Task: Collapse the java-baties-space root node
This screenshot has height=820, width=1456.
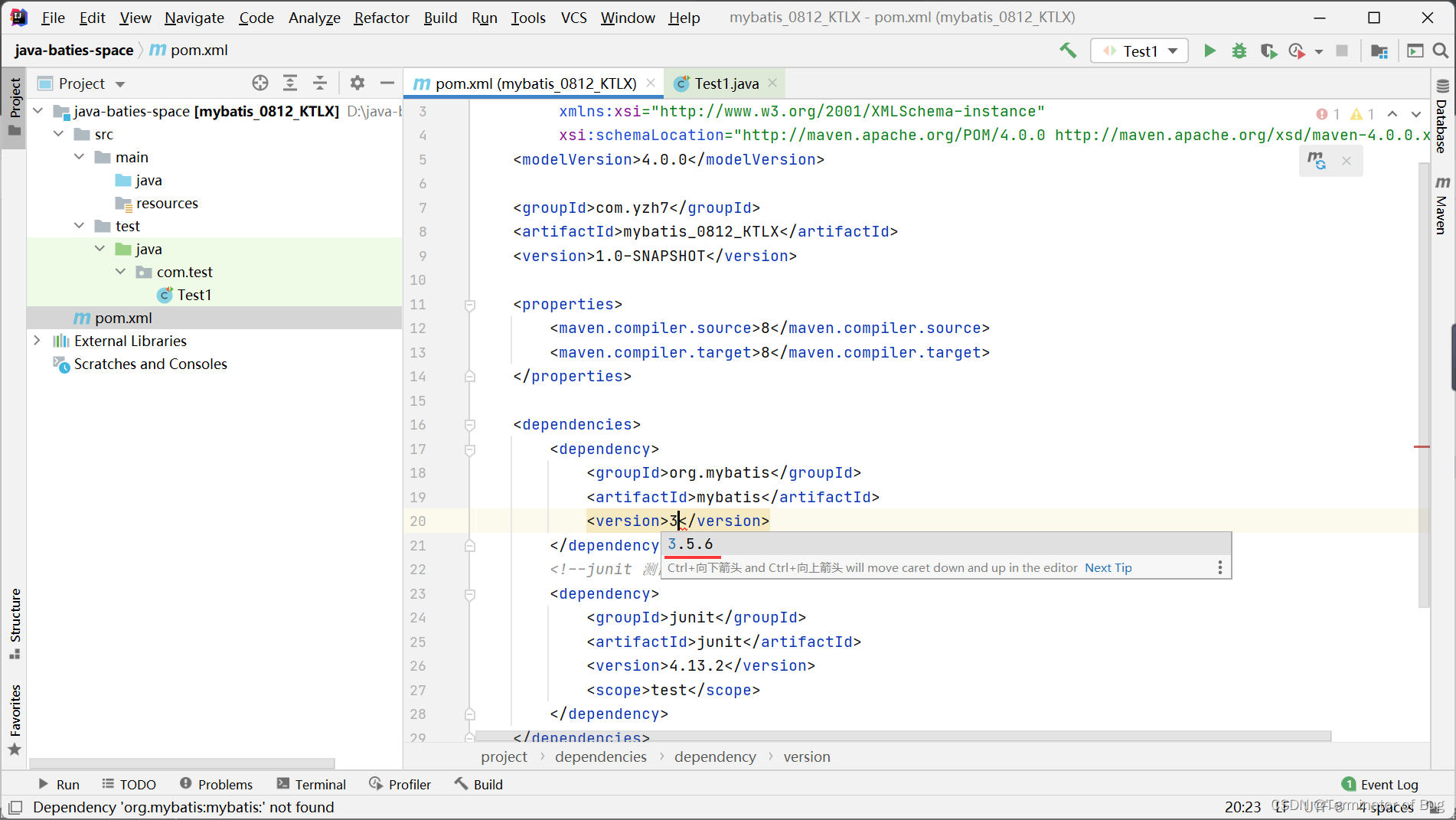Action: (38, 111)
